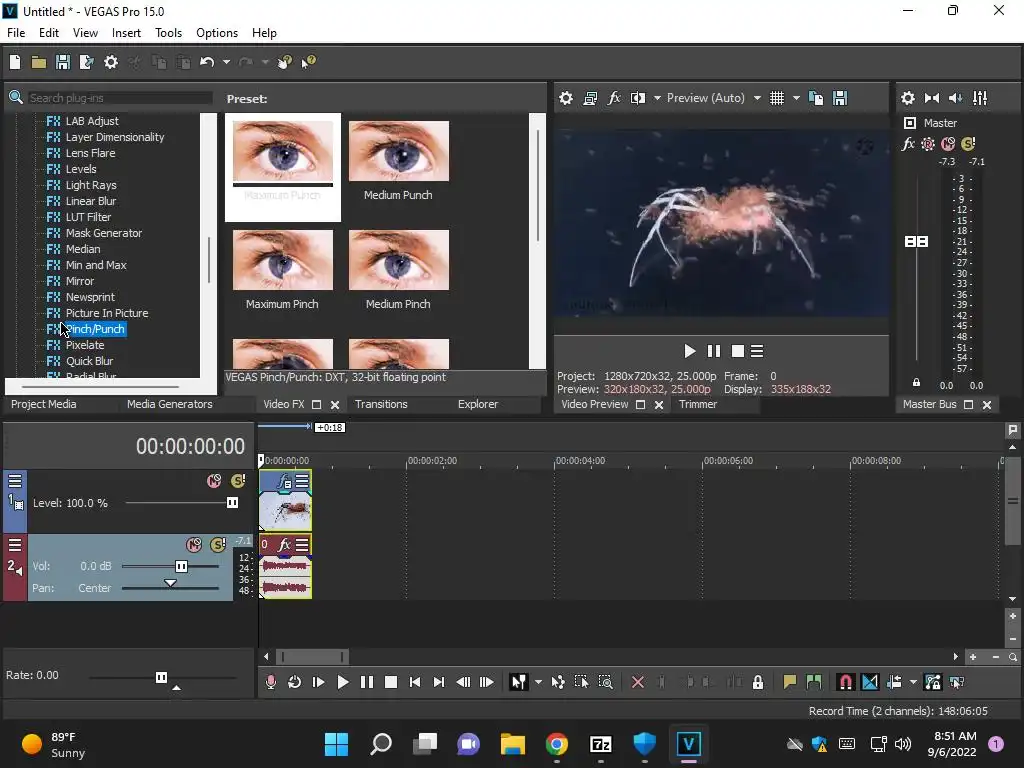The image size is (1024, 768).
Task: Show the preview Overlays grid icon
Action: (x=776, y=98)
